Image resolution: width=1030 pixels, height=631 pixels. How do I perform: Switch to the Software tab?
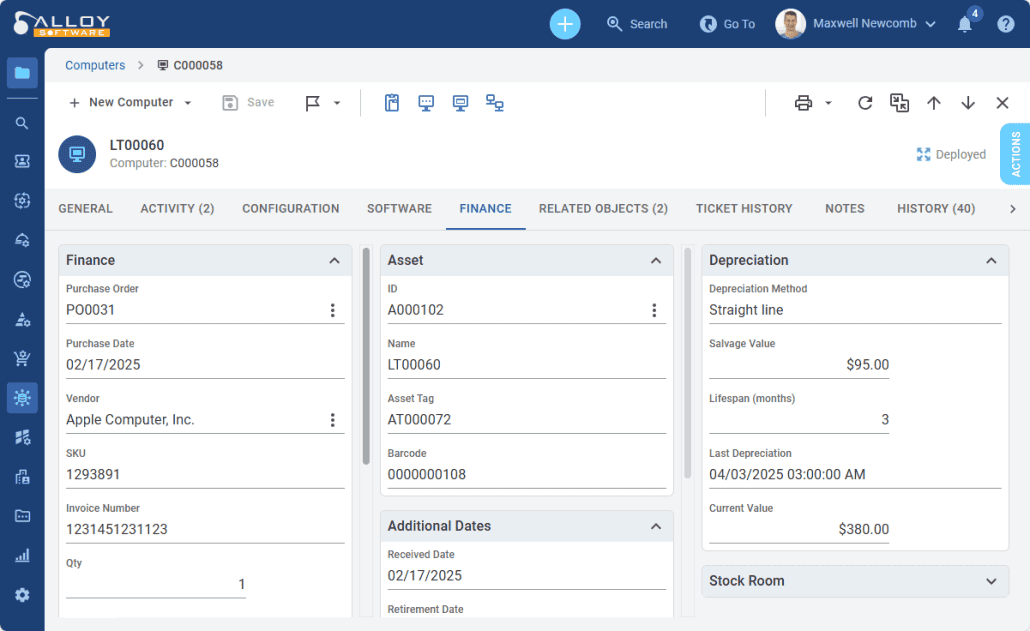click(x=399, y=208)
